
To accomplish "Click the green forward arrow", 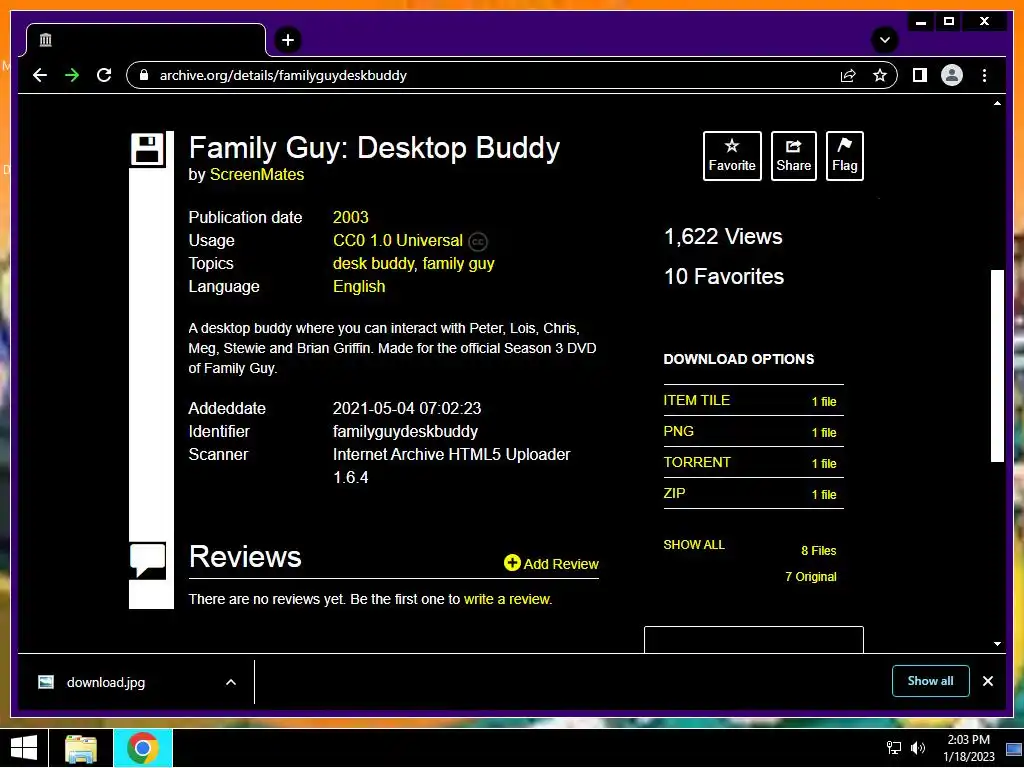I will tap(72, 75).
